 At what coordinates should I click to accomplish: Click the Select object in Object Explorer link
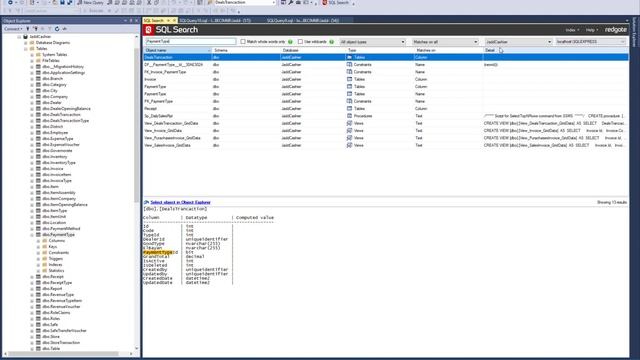[x=180, y=202]
